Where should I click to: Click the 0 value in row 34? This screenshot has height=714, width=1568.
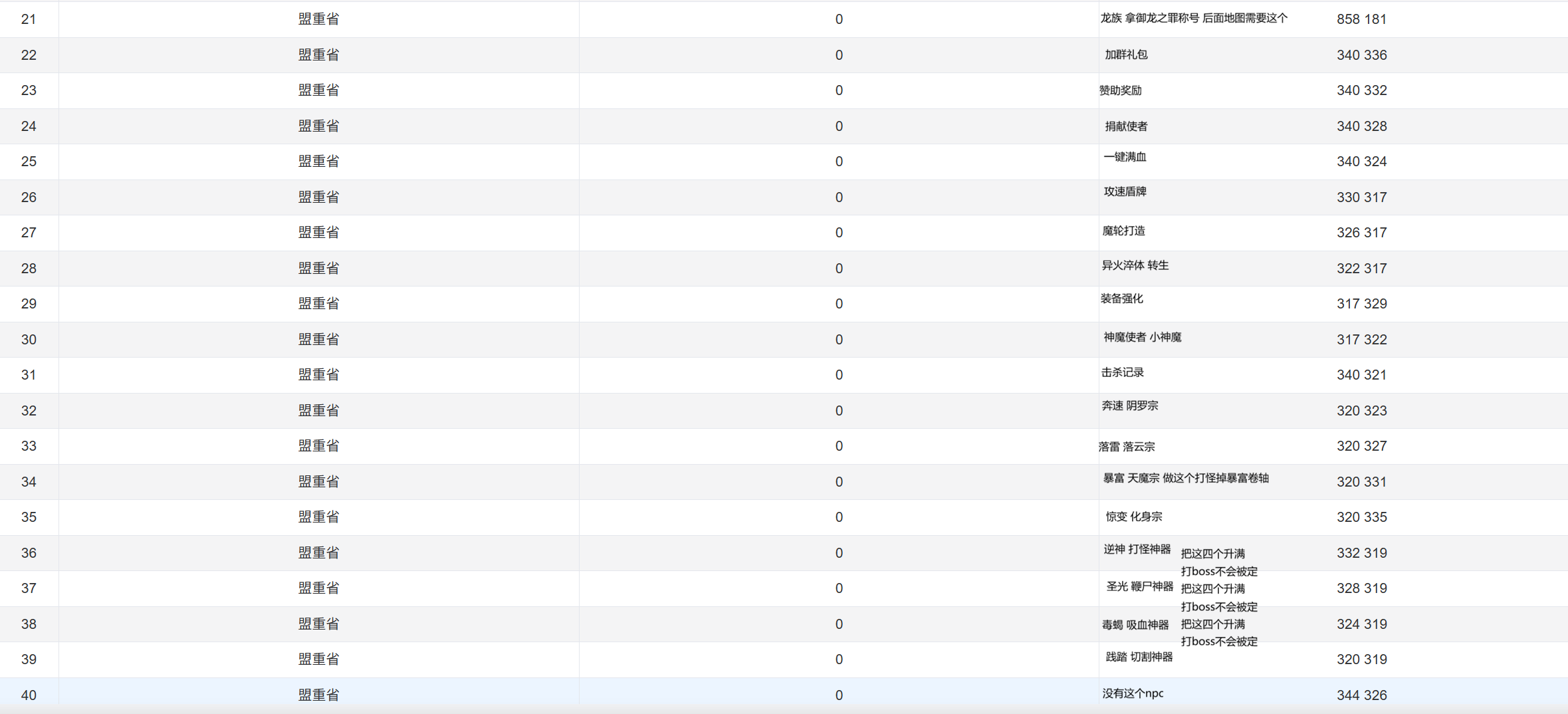click(838, 482)
